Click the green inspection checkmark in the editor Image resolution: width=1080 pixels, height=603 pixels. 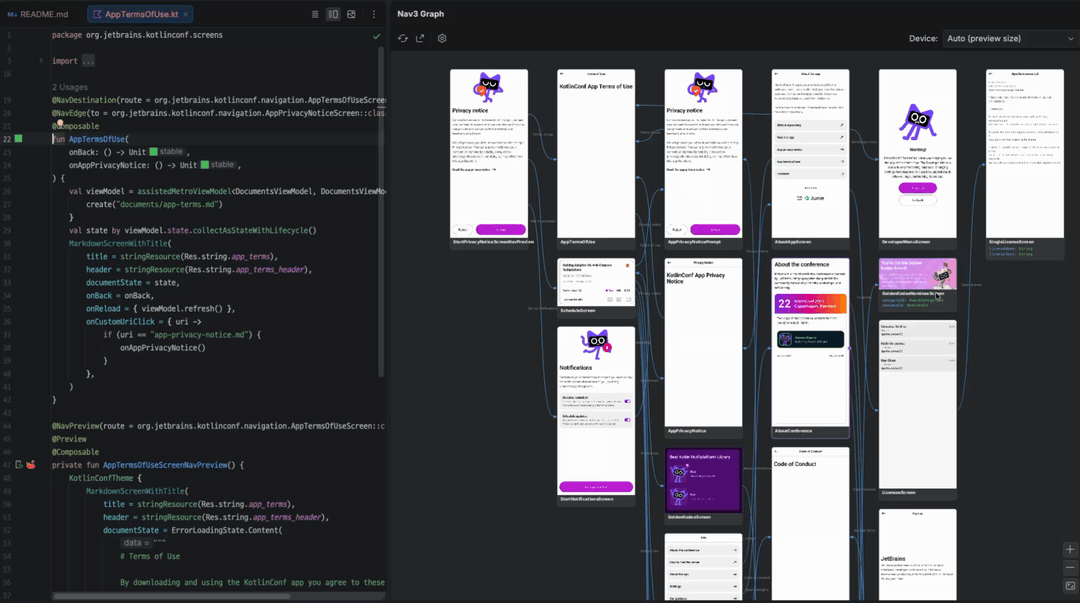click(376, 36)
